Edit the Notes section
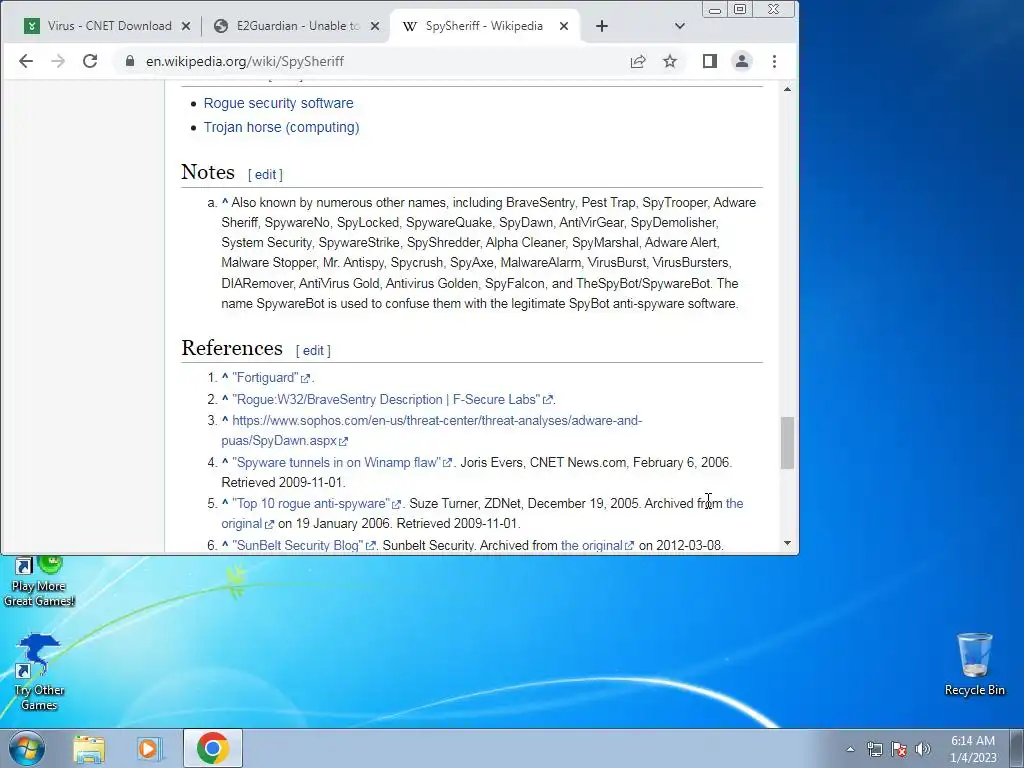 [x=265, y=174]
